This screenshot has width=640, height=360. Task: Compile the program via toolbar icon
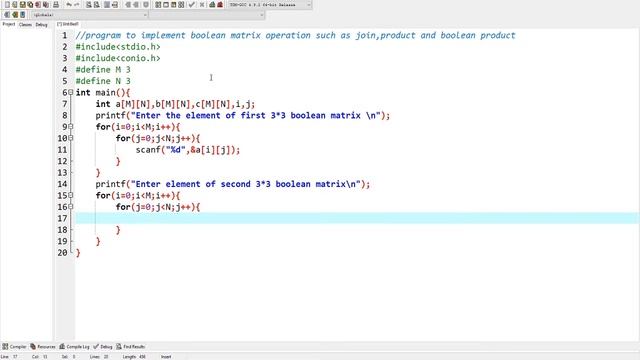pyautogui.click(x=158, y=4)
